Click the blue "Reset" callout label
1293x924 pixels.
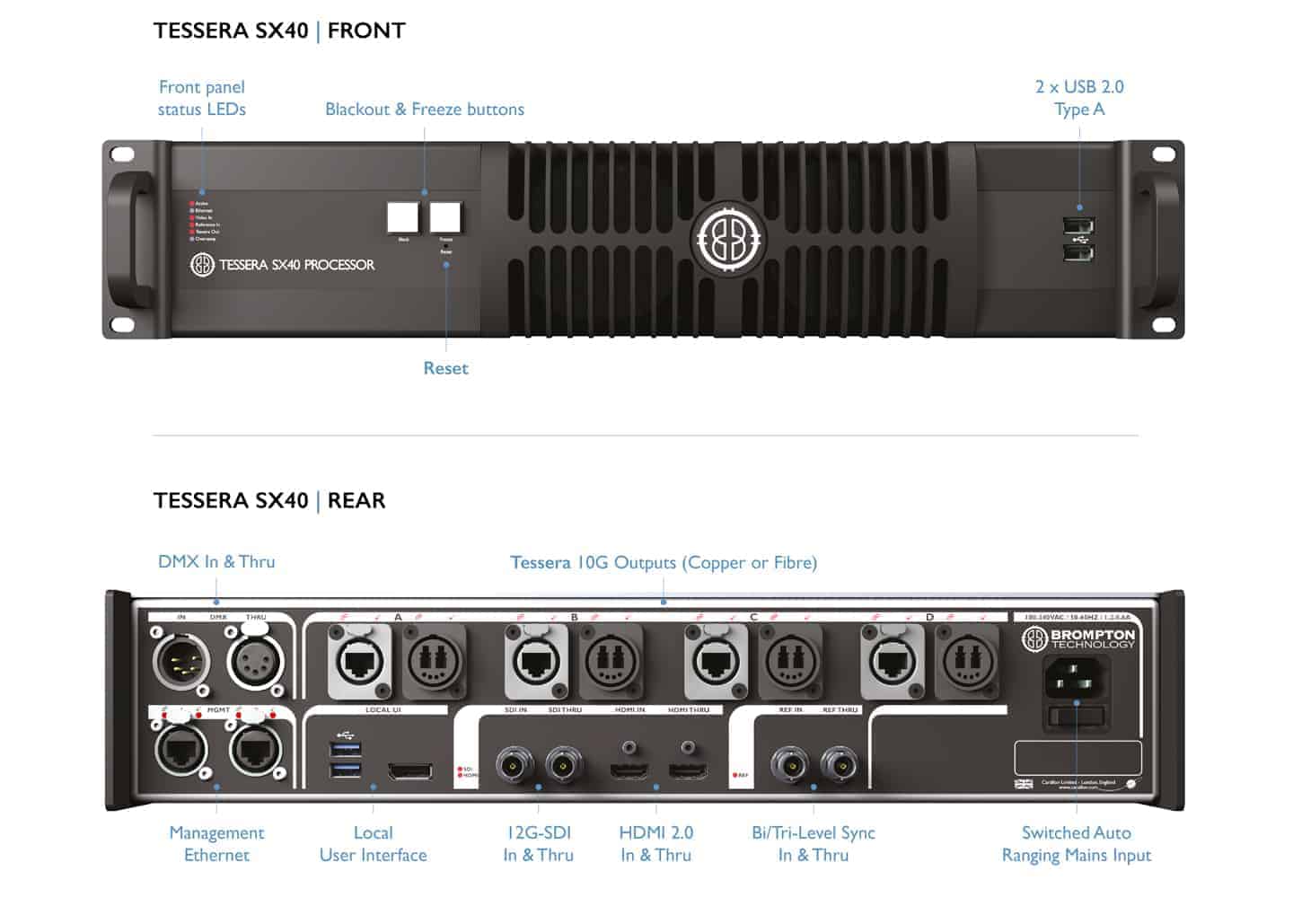click(x=445, y=368)
